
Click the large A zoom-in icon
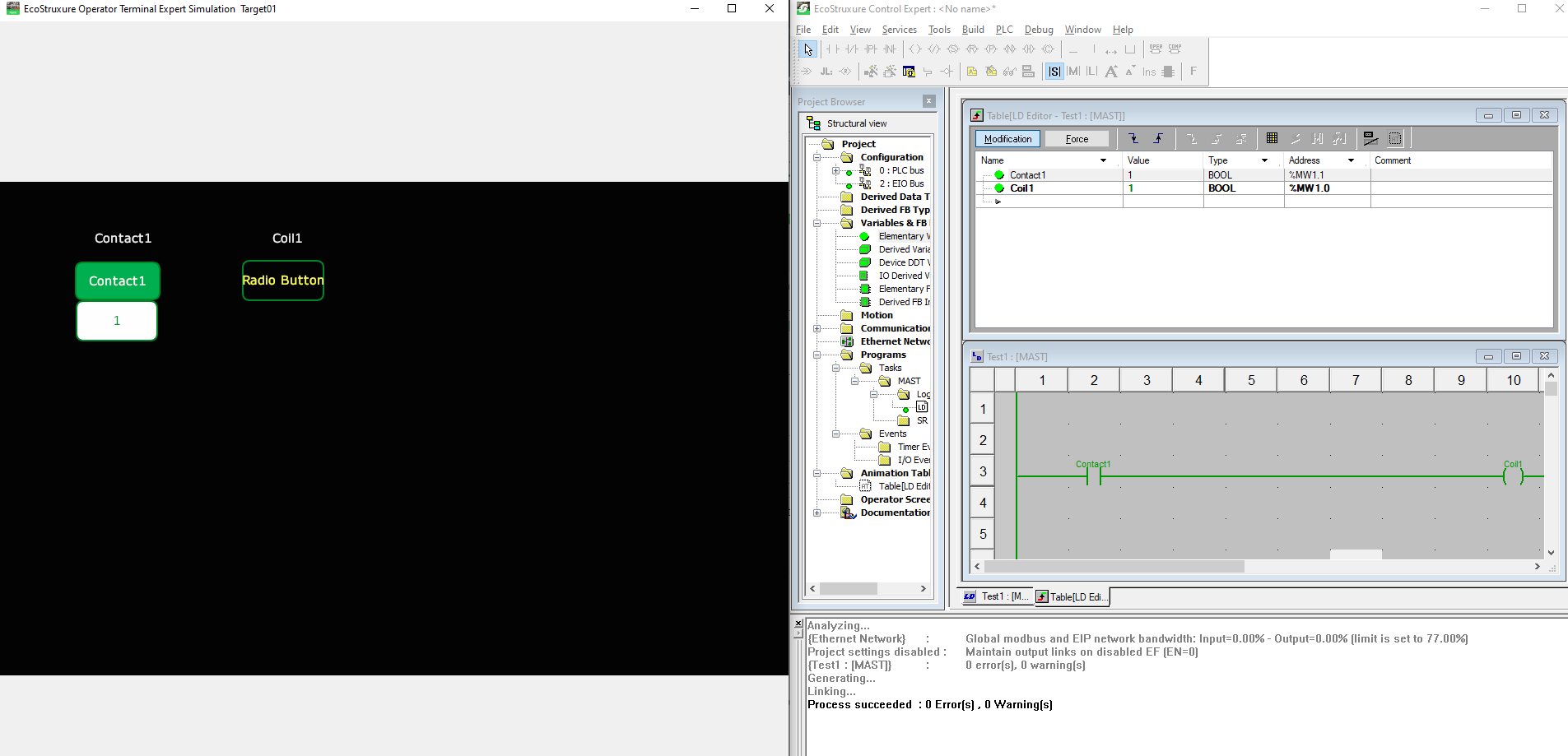1111,72
